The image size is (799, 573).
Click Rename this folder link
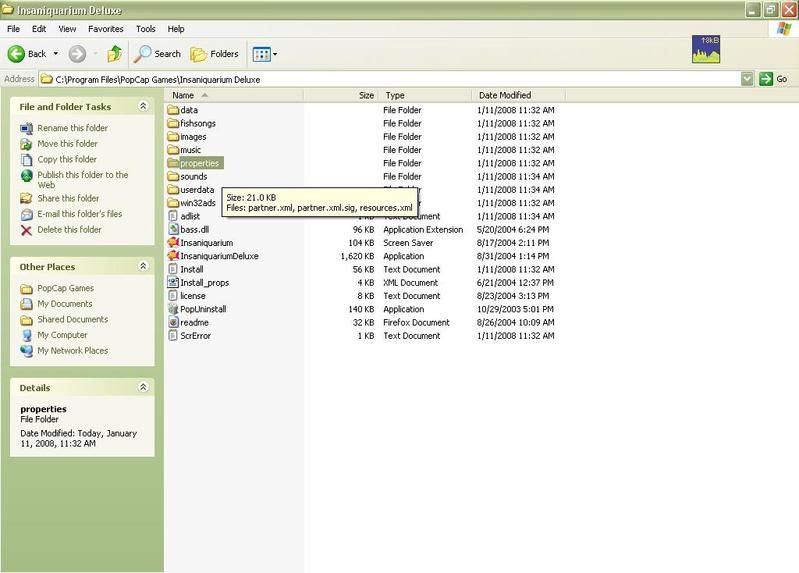[72, 128]
